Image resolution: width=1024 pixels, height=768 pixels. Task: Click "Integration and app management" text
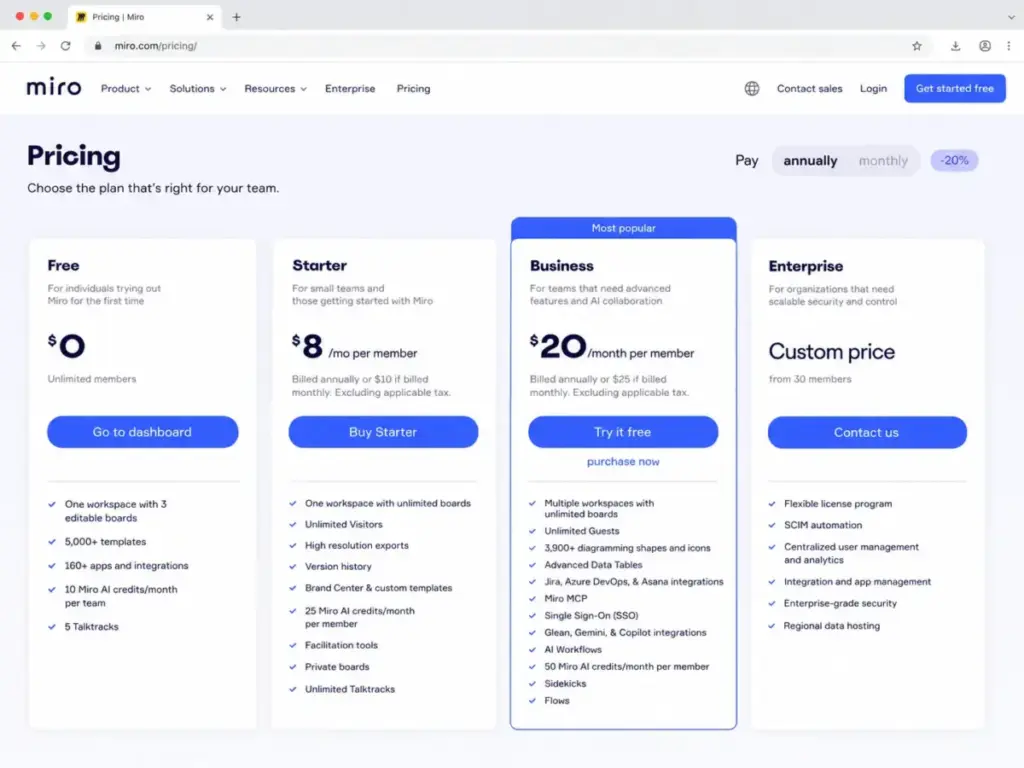pos(857,582)
